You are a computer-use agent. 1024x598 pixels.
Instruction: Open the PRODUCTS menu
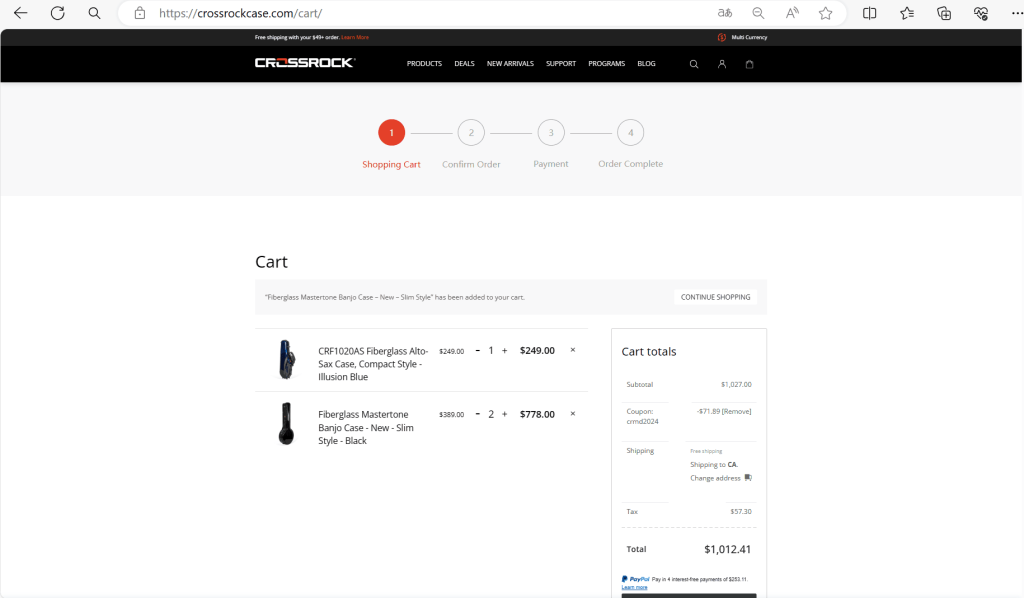click(x=424, y=64)
